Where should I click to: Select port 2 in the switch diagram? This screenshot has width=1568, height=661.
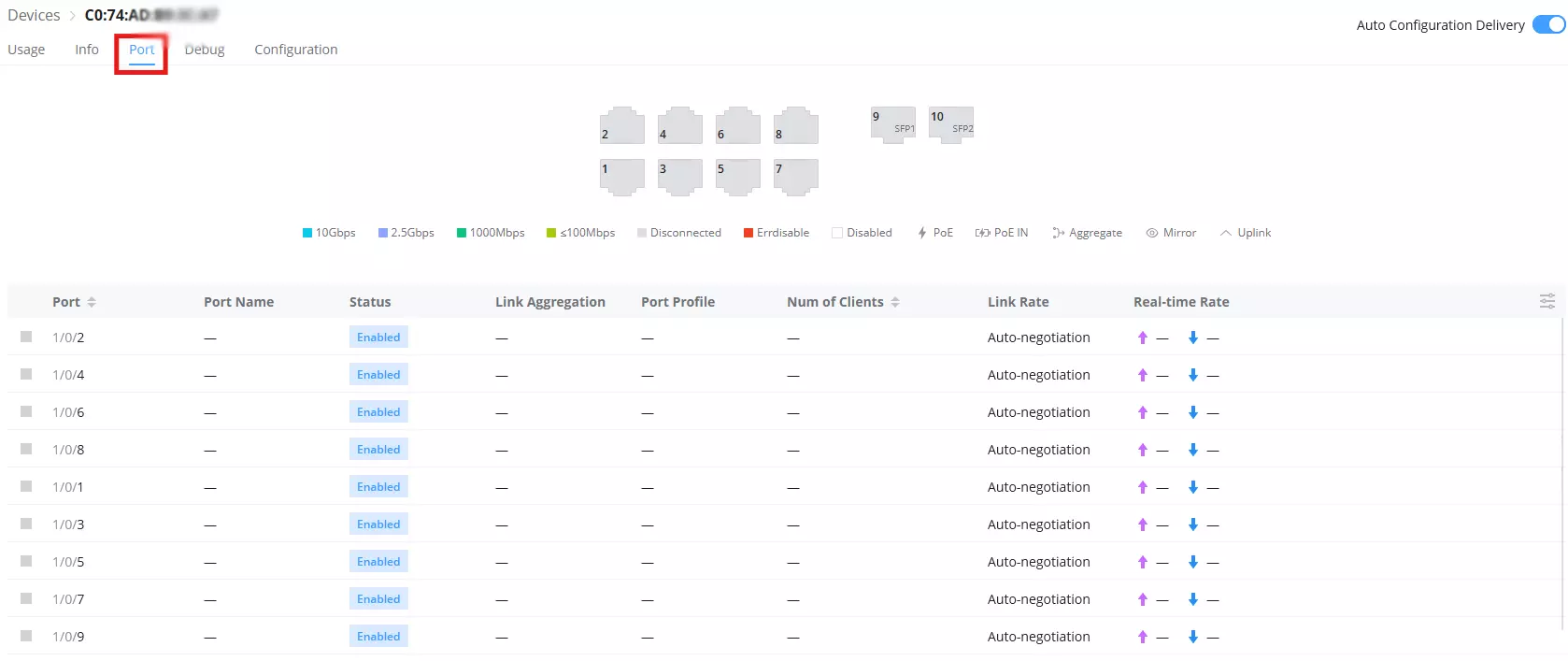pos(621,125)
